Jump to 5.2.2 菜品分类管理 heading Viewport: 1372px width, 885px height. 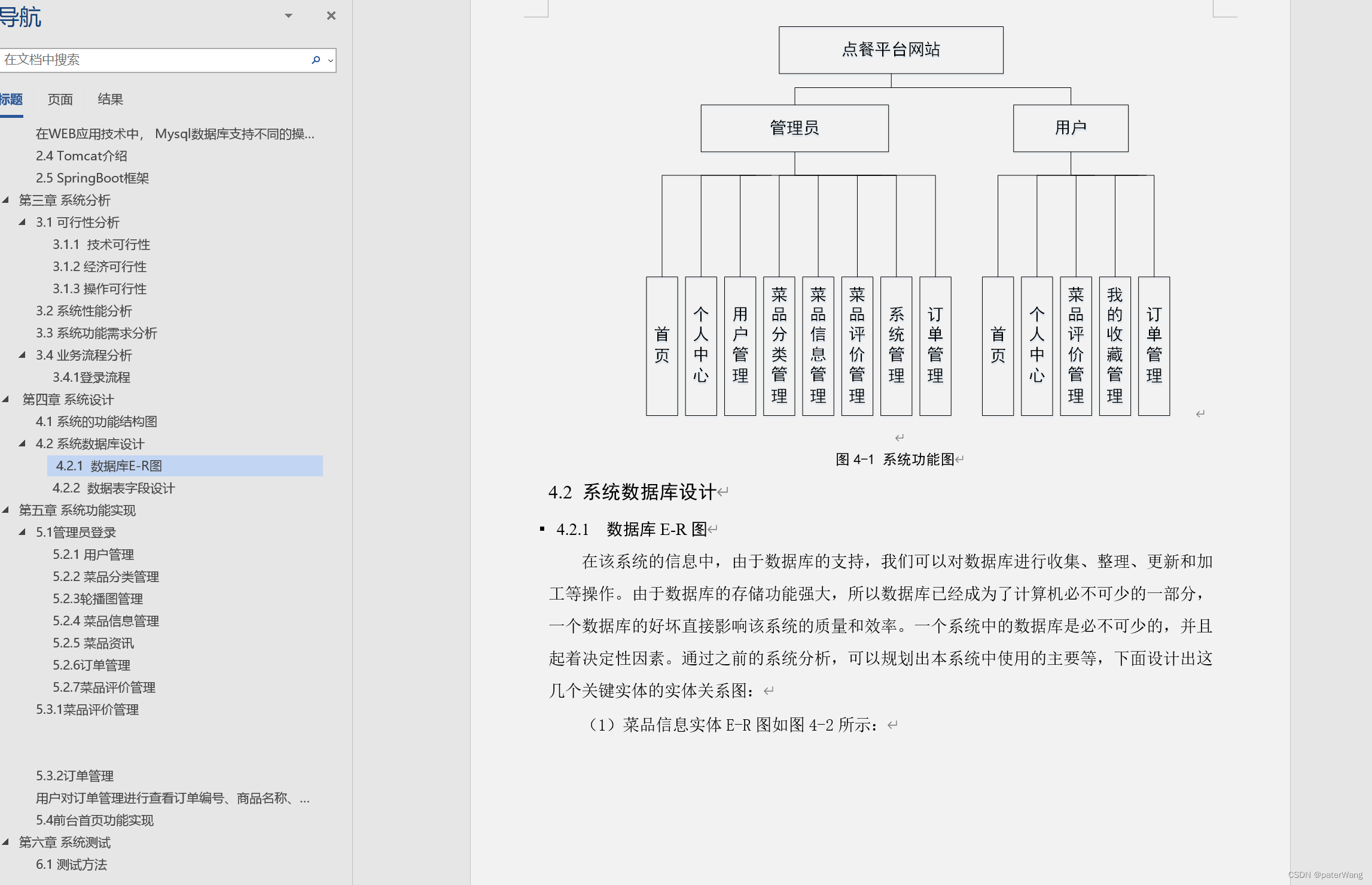[x=106, y=576]
